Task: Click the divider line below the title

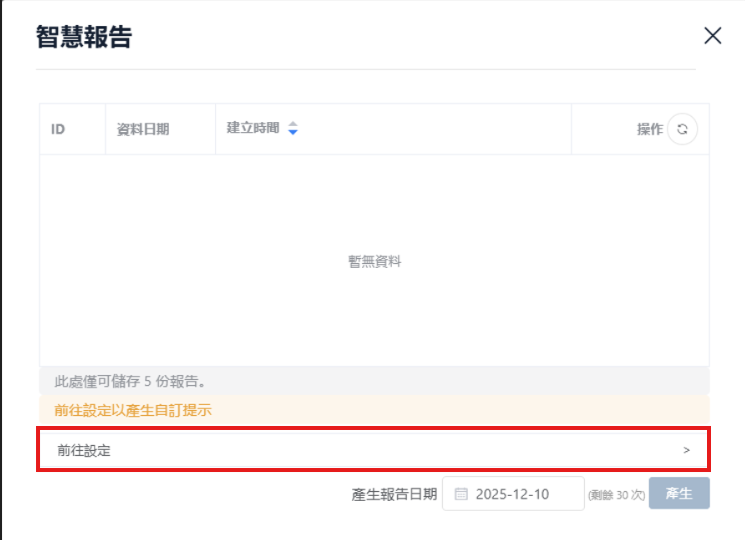Action: point(366,69)
